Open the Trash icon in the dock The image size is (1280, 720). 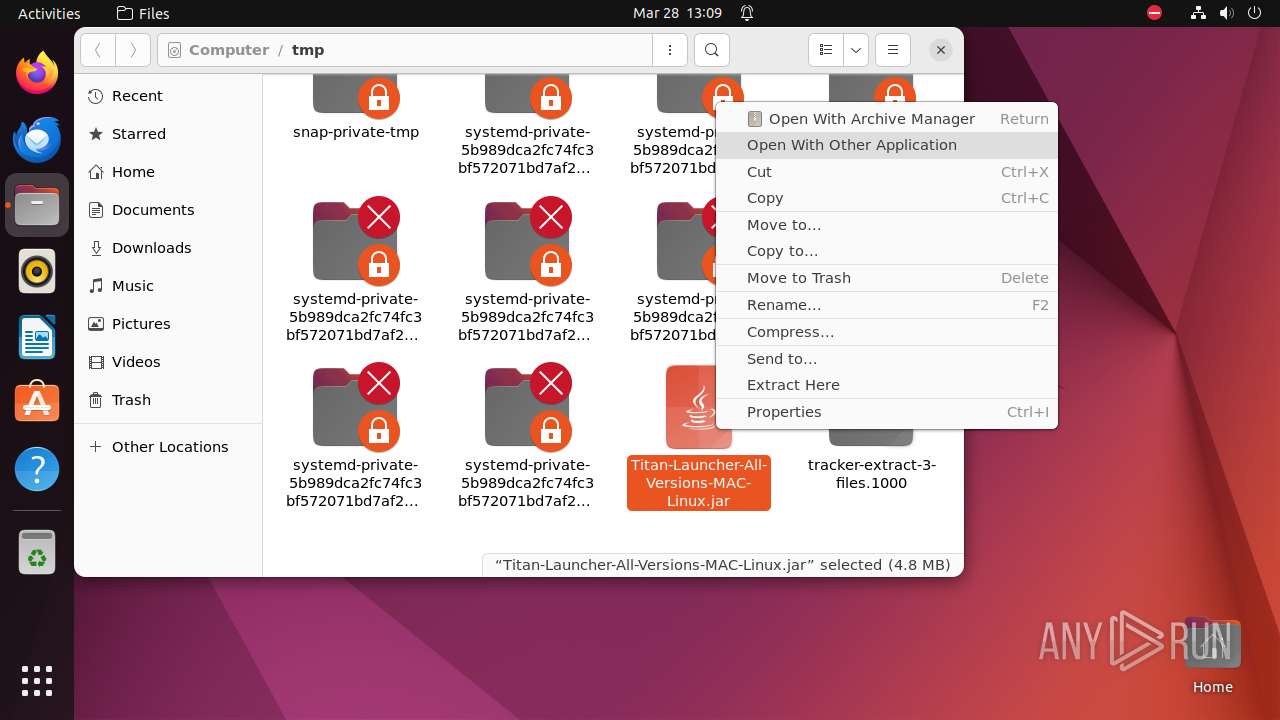[x=37, y=552]
